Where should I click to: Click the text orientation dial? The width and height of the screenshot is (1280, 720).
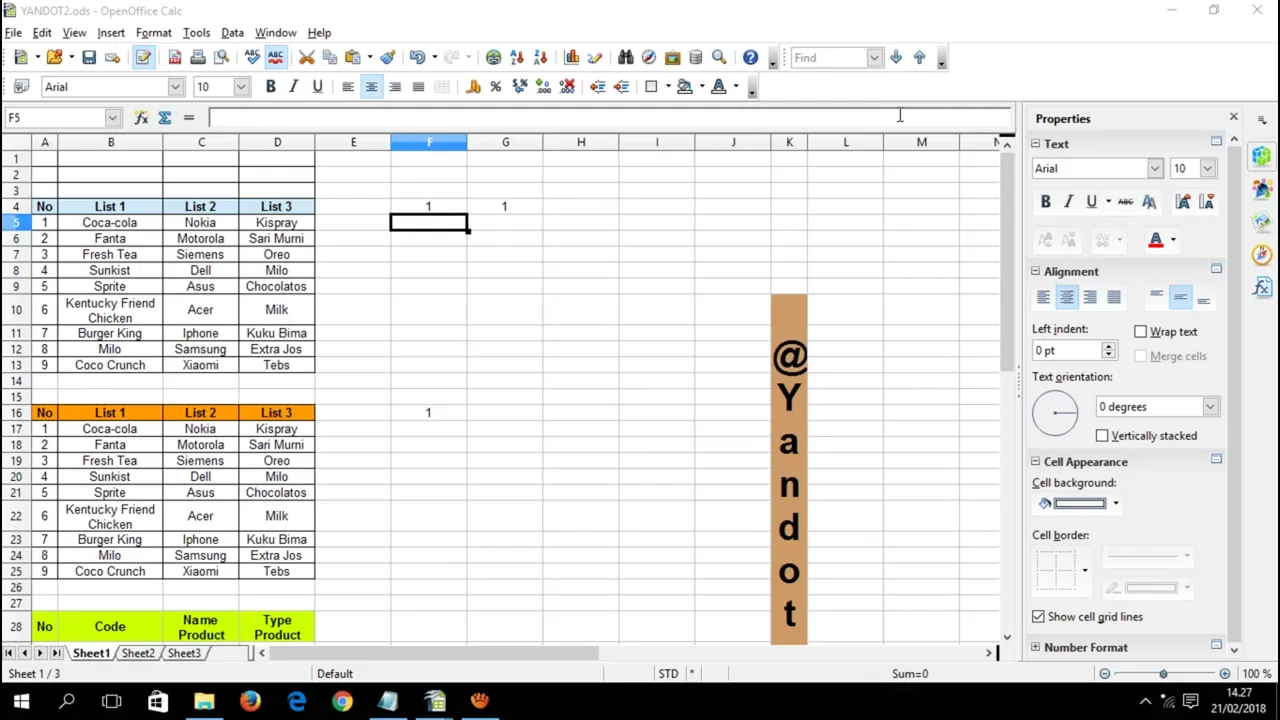pos(1055,412)
